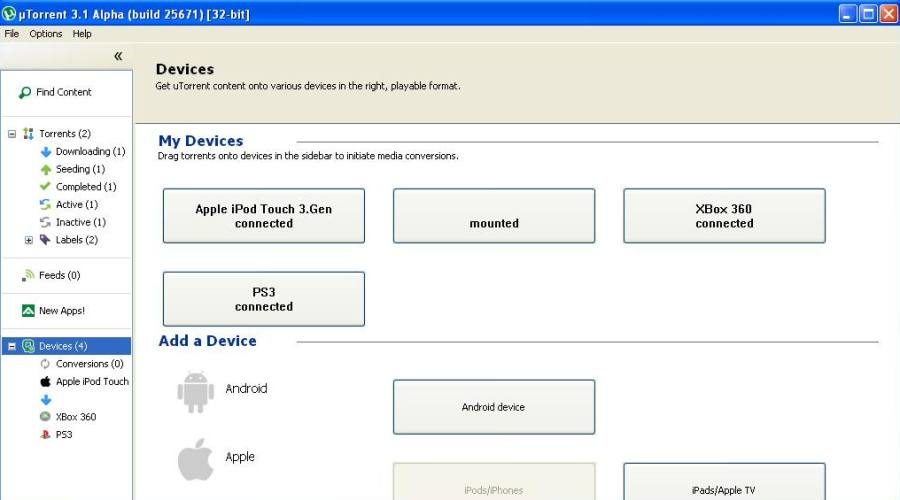Viewport: 900px width, 500px height.
Task: Open the File menu
Action: (x=12, y=34)
